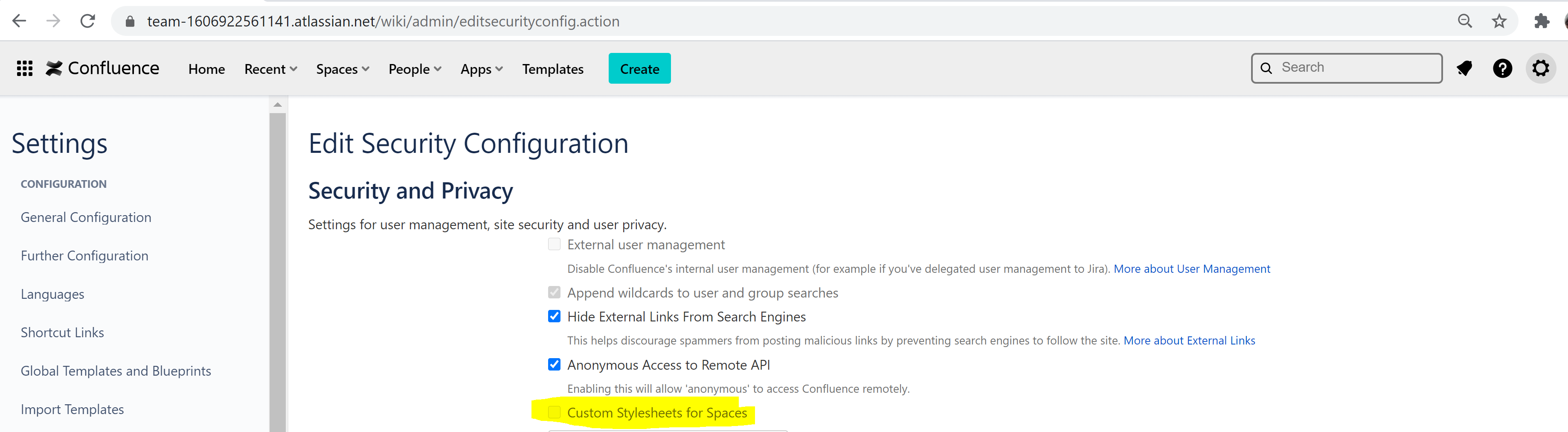This screenshot has height=432, width=1568.
Task: Uncheck Hide External Links From Search Engines
Action: click(x=554, y=315)
